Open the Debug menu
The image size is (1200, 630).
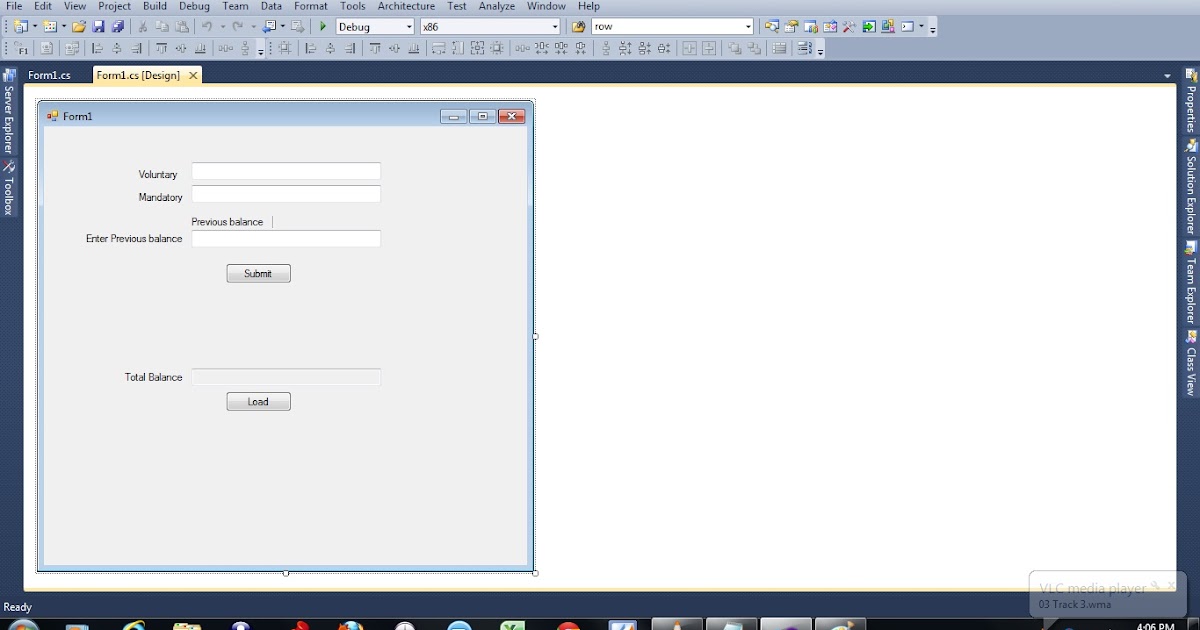click(x=194, y=6)
